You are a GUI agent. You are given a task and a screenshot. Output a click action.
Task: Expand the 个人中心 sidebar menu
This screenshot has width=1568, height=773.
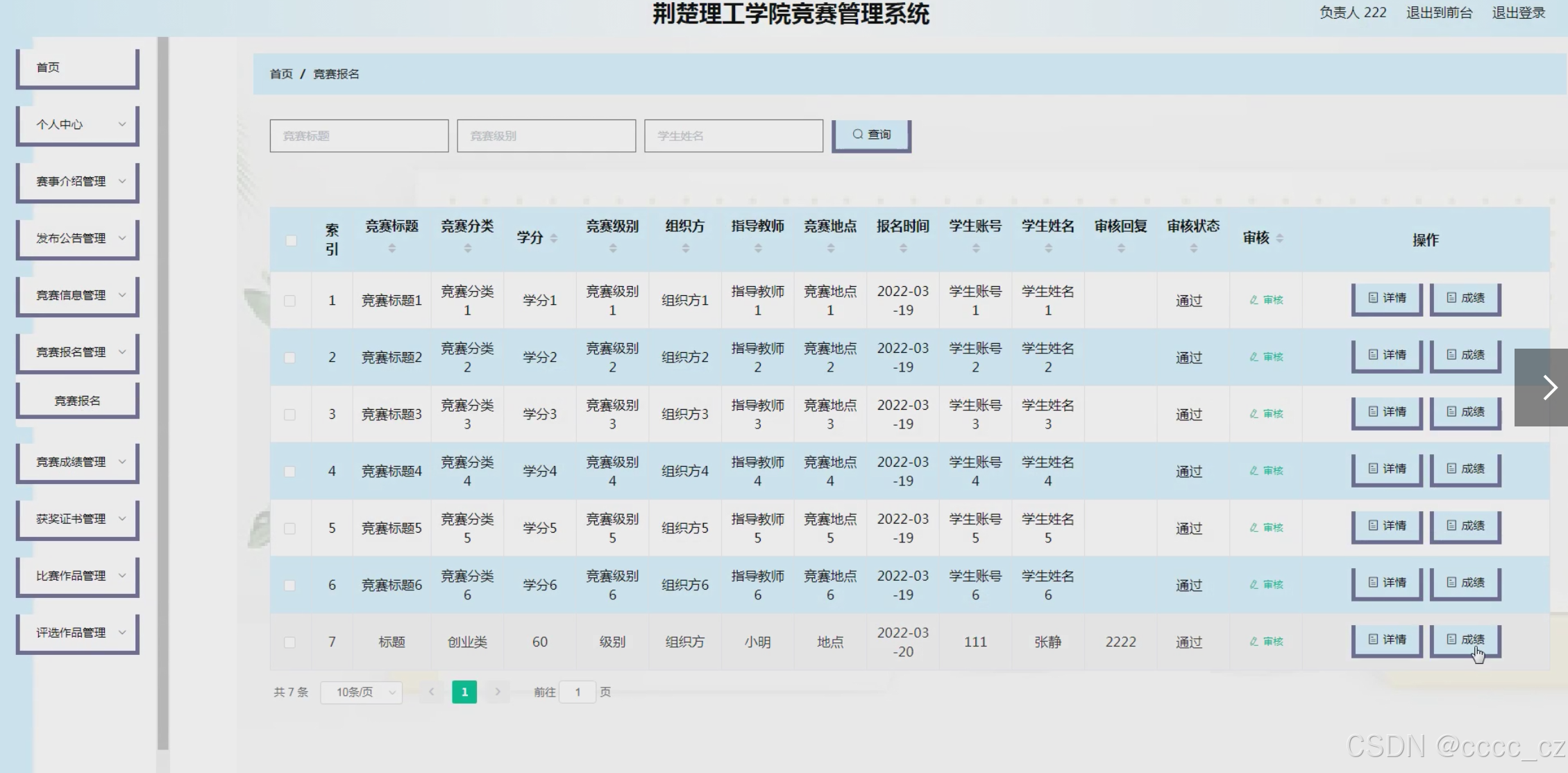click(78, 124)
